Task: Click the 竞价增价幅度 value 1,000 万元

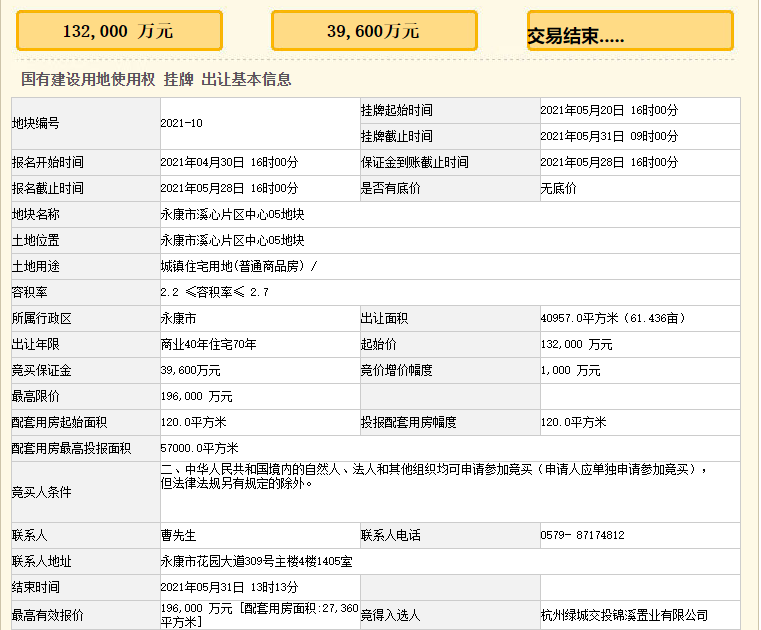Action: 570,370
